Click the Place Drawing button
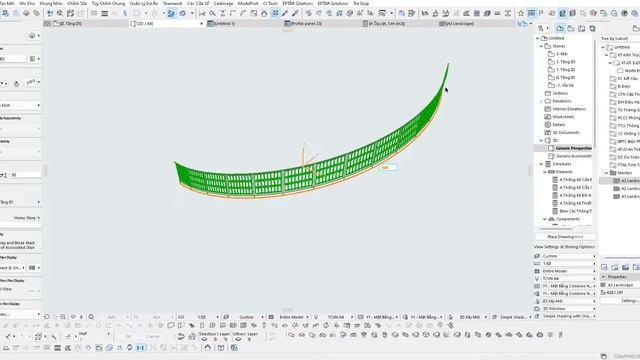The height and width of the screenshot is (360, 640). pos(565,237)
